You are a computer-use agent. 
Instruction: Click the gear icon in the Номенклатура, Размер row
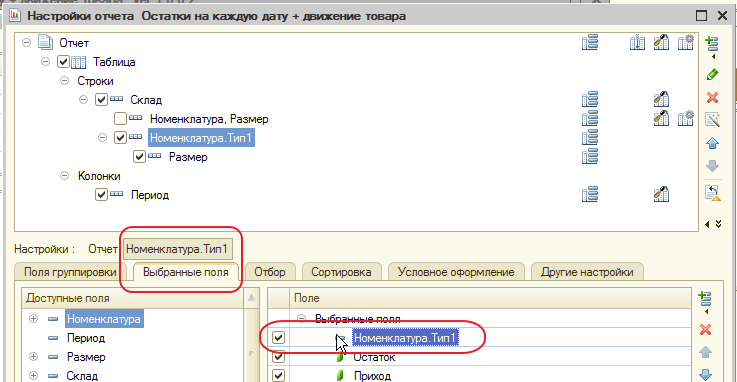pos(686,118)
